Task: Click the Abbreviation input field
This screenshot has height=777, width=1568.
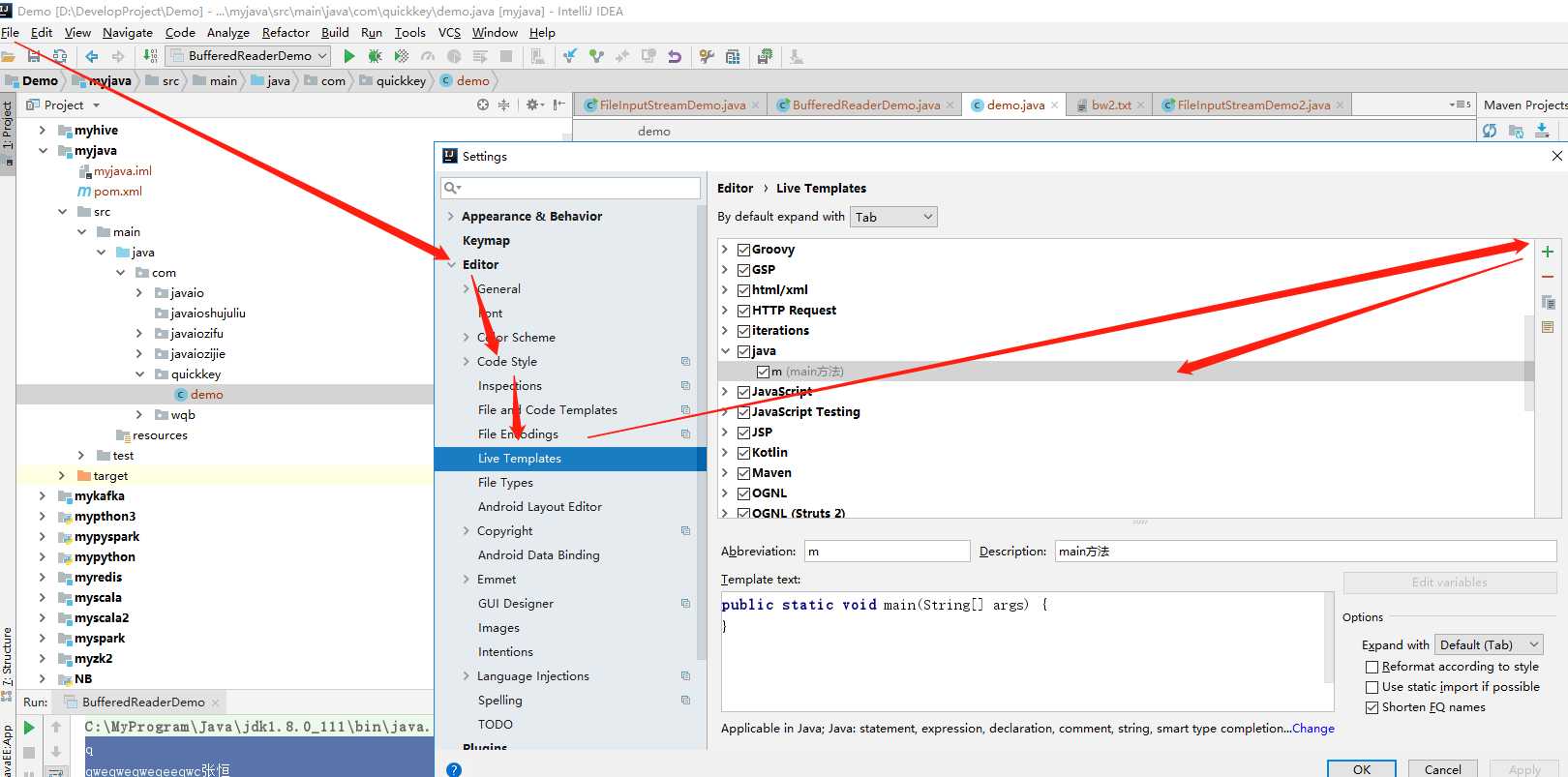Action: [887, 552]
